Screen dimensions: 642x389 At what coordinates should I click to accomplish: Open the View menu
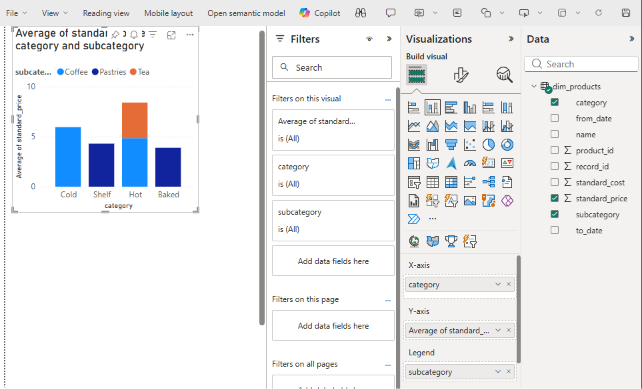click(55, 13)
